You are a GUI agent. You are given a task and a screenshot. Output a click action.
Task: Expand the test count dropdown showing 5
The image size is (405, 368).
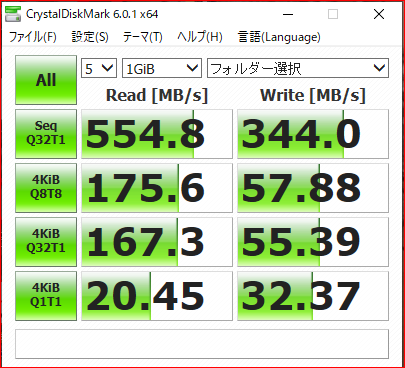(99, 68)
